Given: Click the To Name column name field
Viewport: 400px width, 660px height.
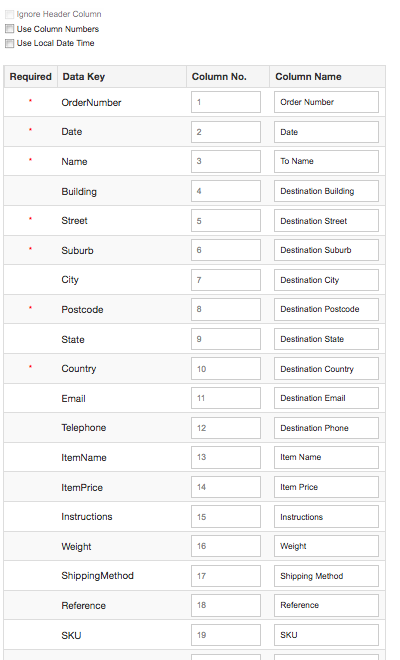Looking at the screenshot, I should click(326, 161).
